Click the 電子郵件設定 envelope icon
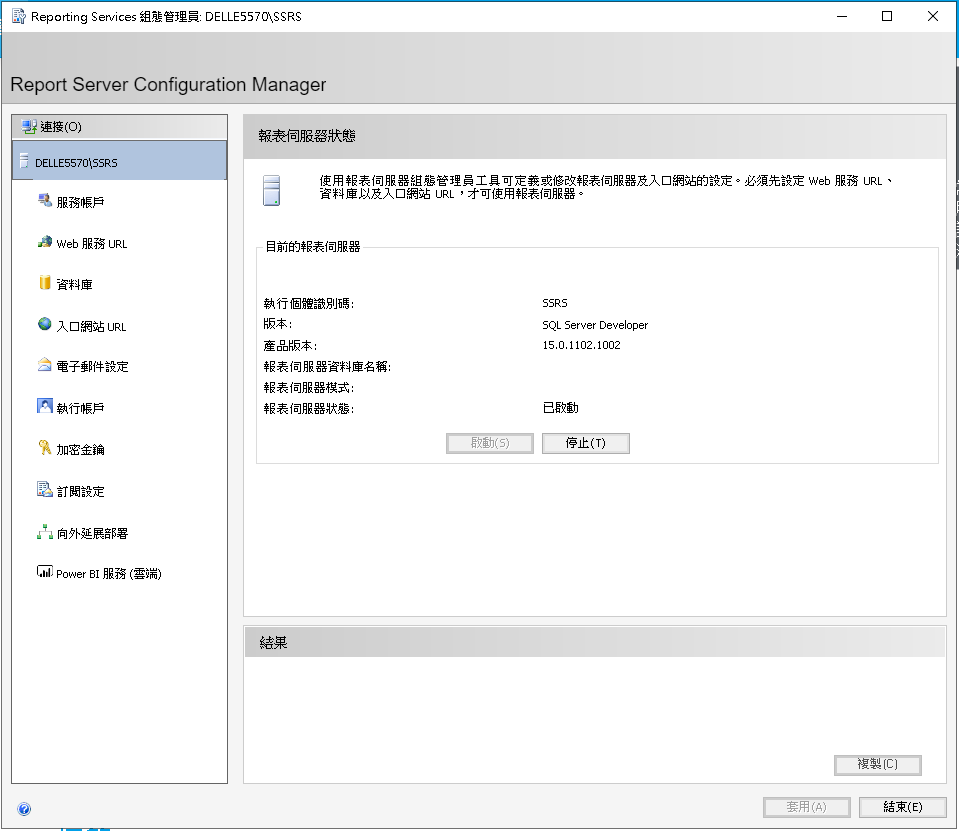Image resolution: width=959 pixels, height=831 pixels. pos(45,365)
